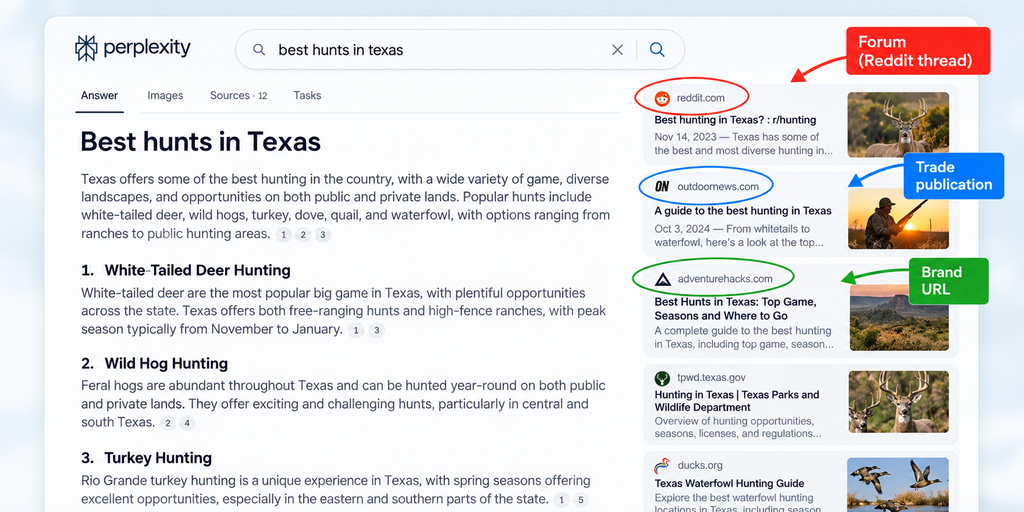Click the Outdoor News ON favicon
The image size is (1024, 512).
(662, 187)
